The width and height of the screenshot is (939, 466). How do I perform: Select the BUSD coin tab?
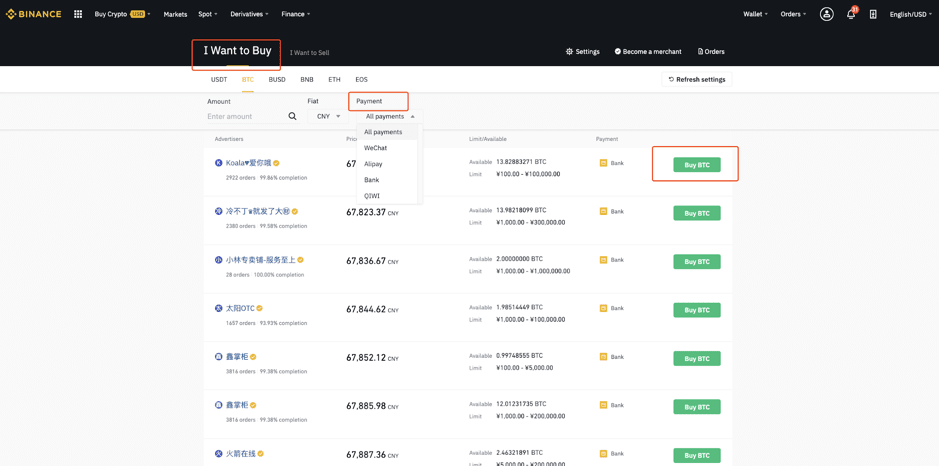click(x=277, y=79)
